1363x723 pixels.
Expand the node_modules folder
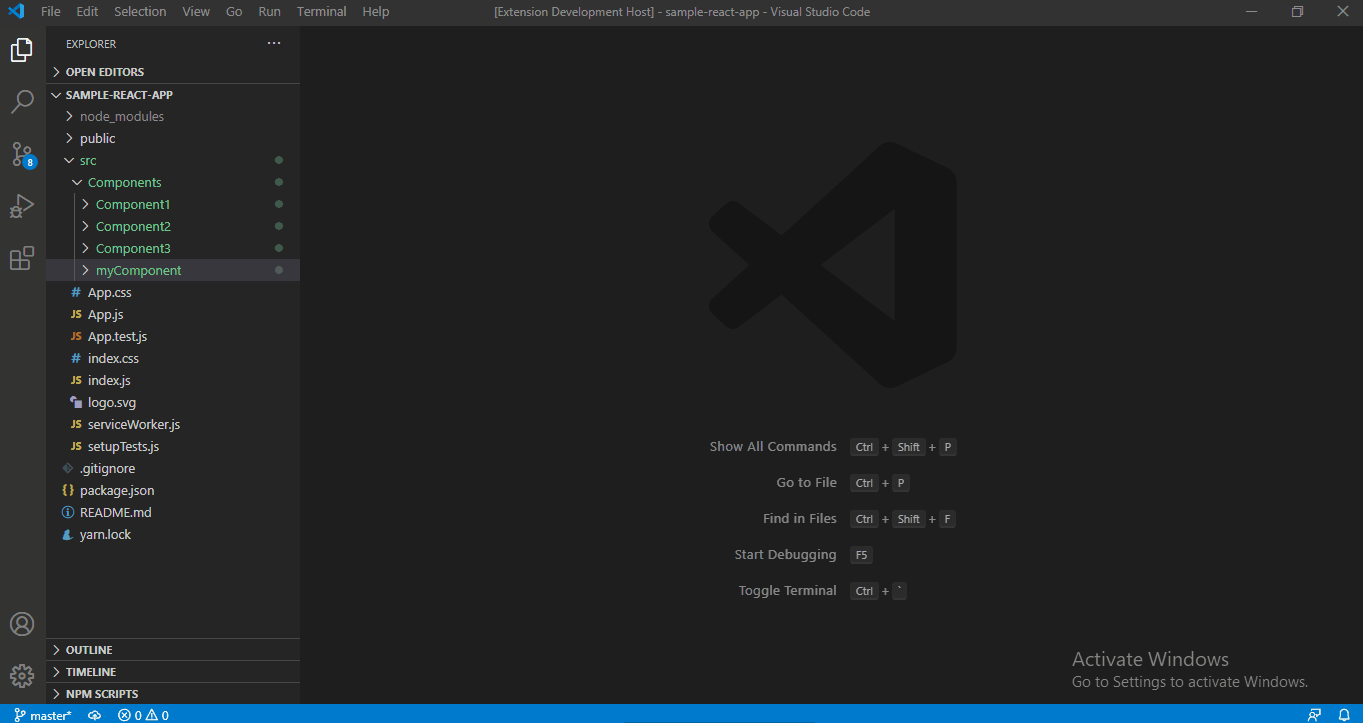(x=173, y=116)
